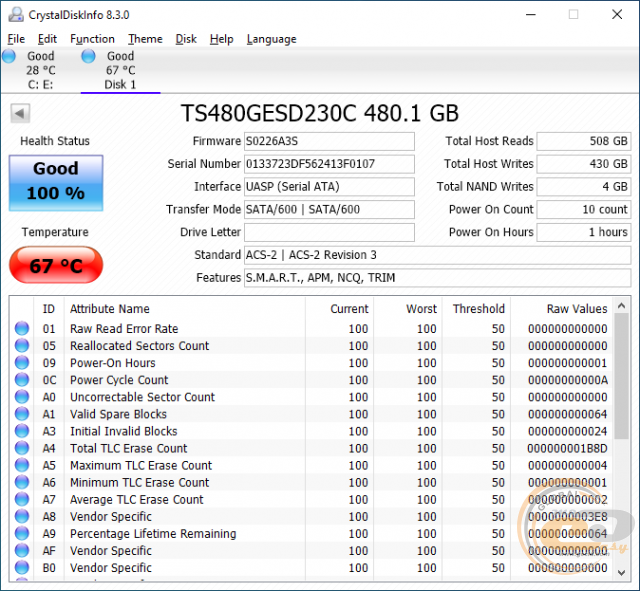Click the Serial Number field

329,164
